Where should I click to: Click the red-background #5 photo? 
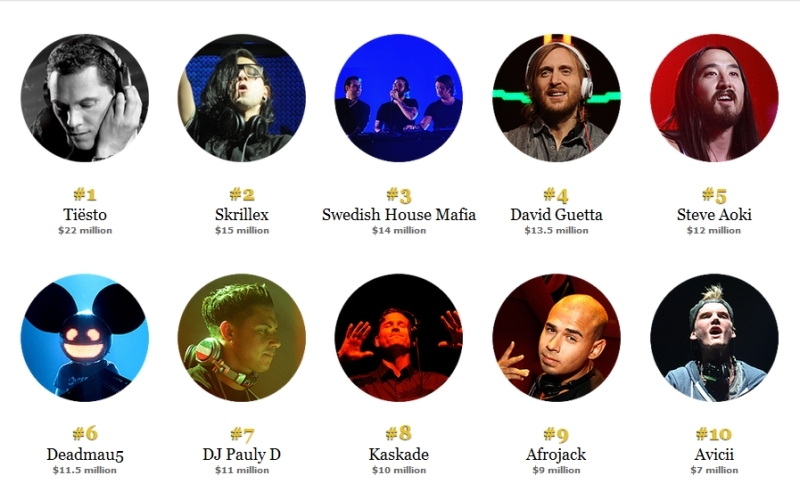click(x=714, y=98)
